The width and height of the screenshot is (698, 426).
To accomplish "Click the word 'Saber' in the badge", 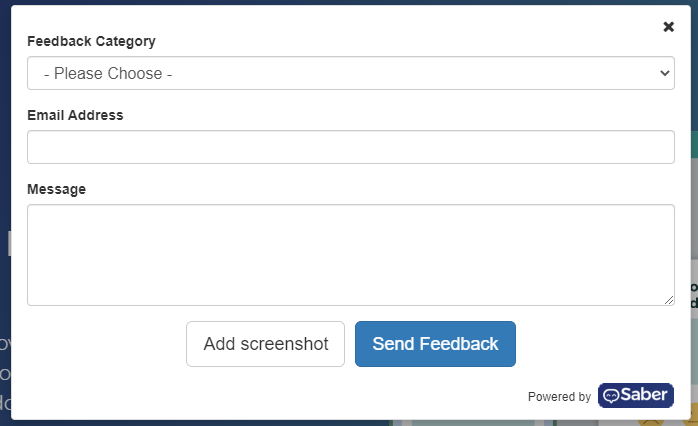I will point(644,395).
